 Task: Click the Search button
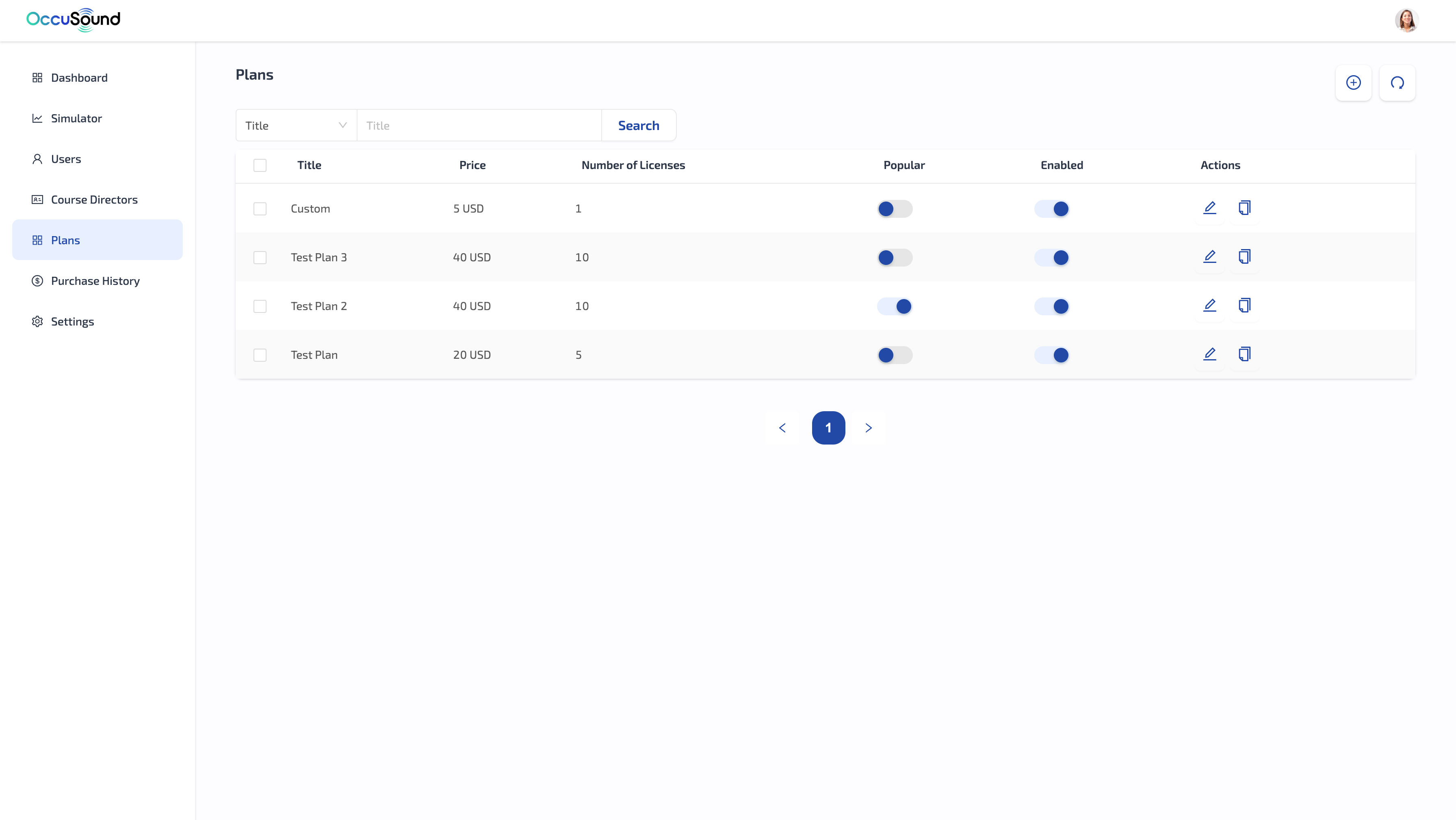click(x=639, y=126)
